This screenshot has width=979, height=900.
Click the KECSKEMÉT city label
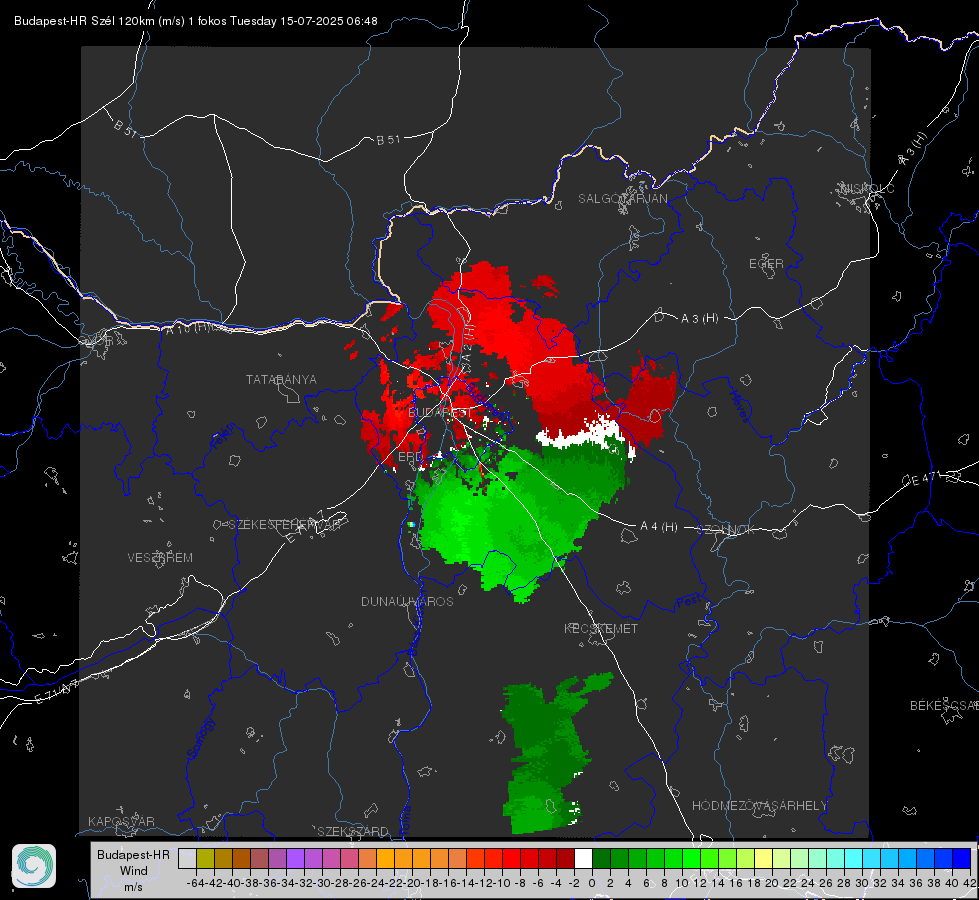tap(601, 629)
